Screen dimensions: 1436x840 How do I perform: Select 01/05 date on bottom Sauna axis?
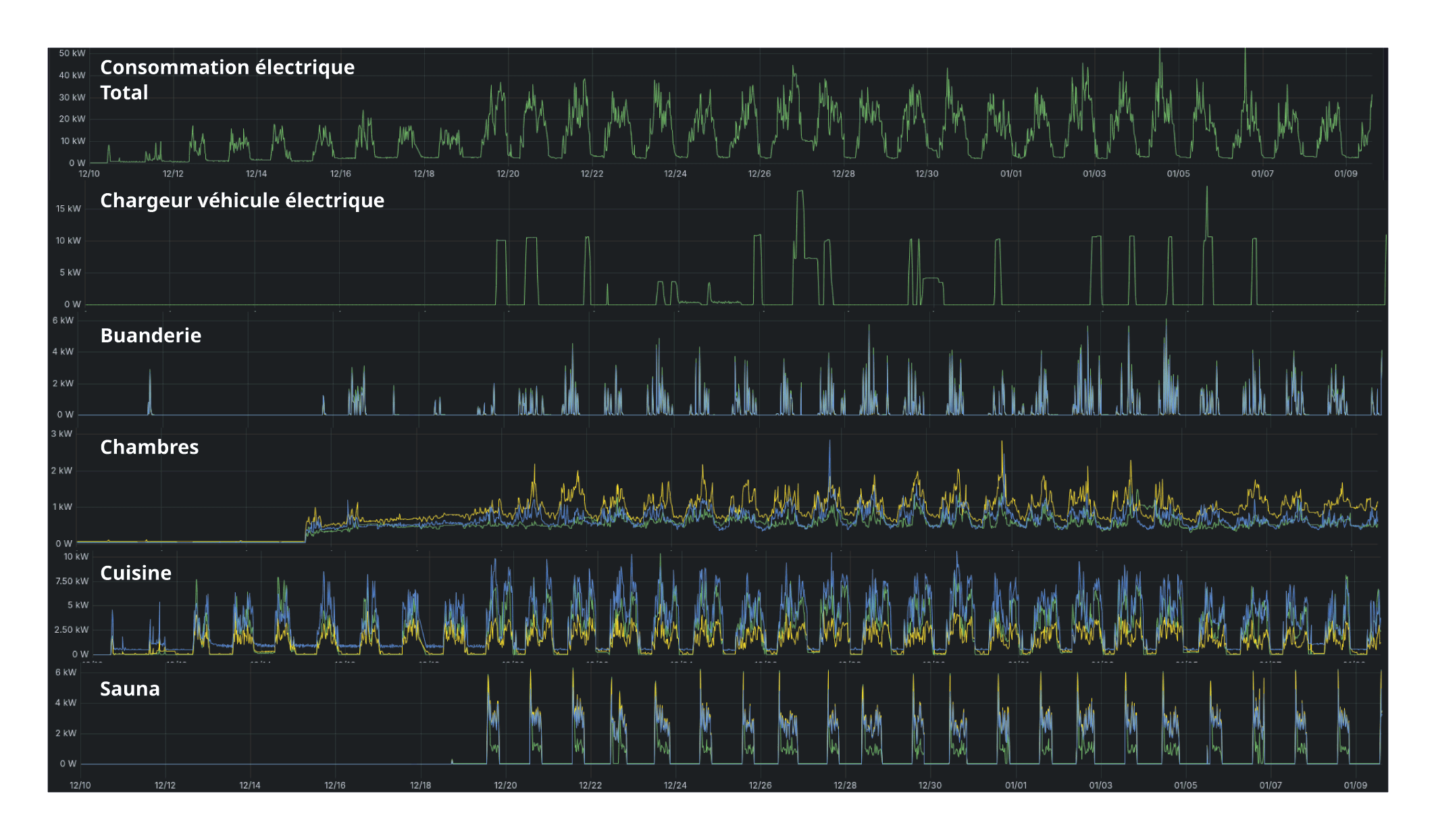1185,785
